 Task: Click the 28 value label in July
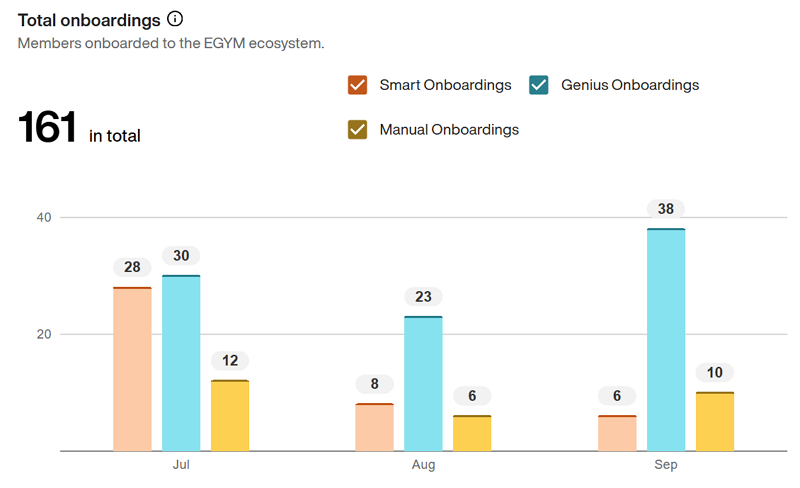[x=132, y=267]
